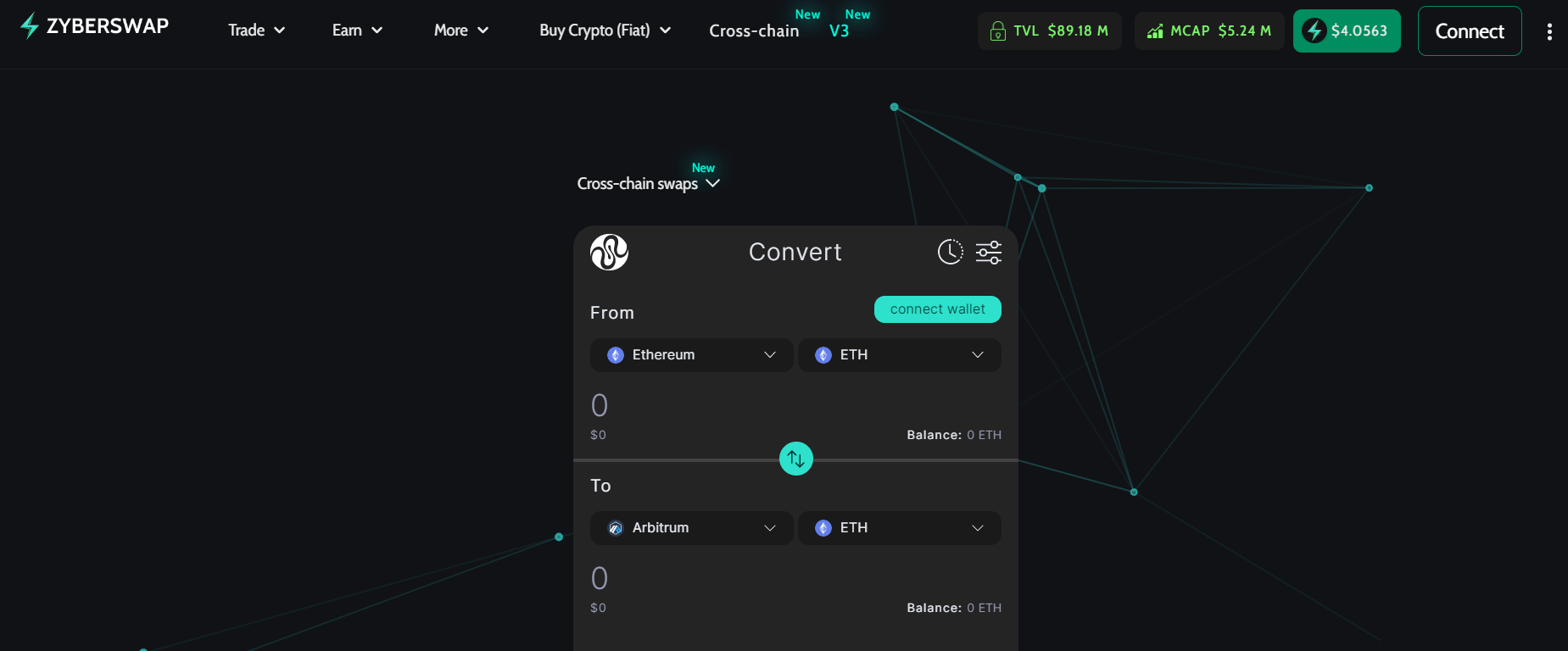Click the connect wallet button
The width and height of the screenshot is (1568, 651).
tap(938, 309)
